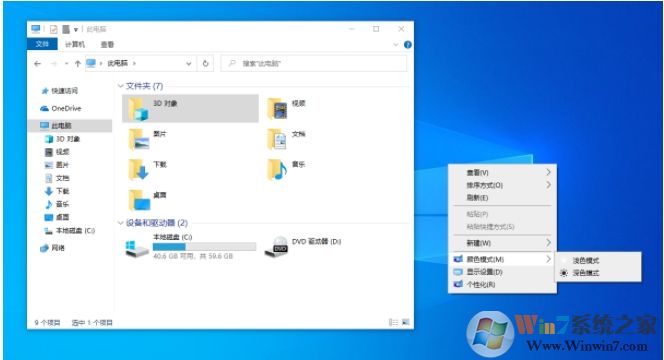Select the DVD 驱动器 (D:) drive tile
The image size is (664, 360).
click(303, 246)
